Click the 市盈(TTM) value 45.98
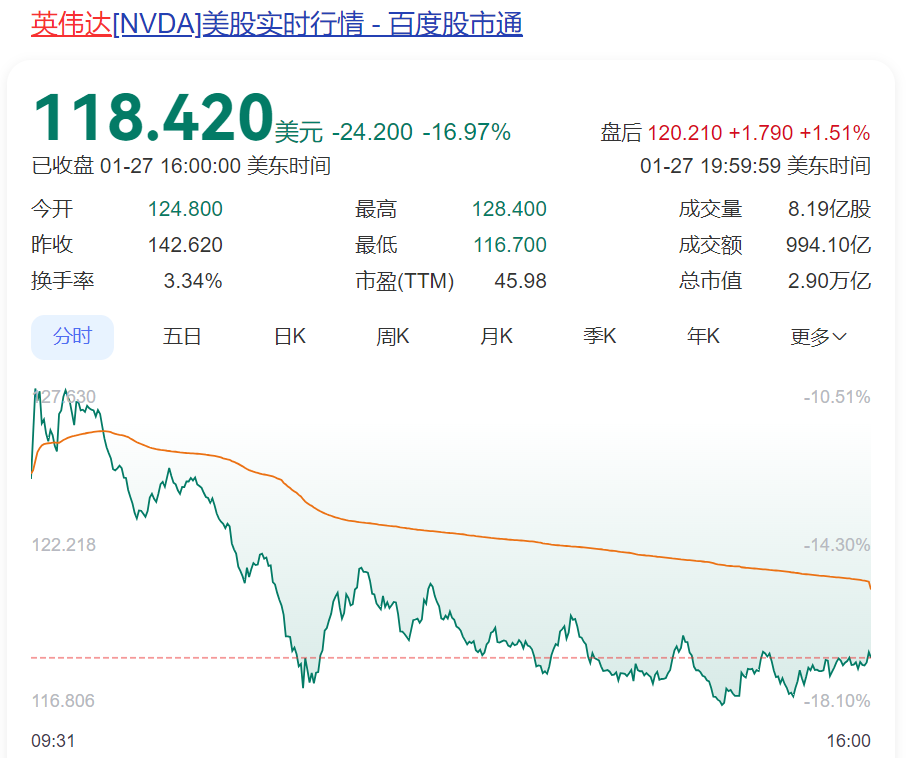 520,281
